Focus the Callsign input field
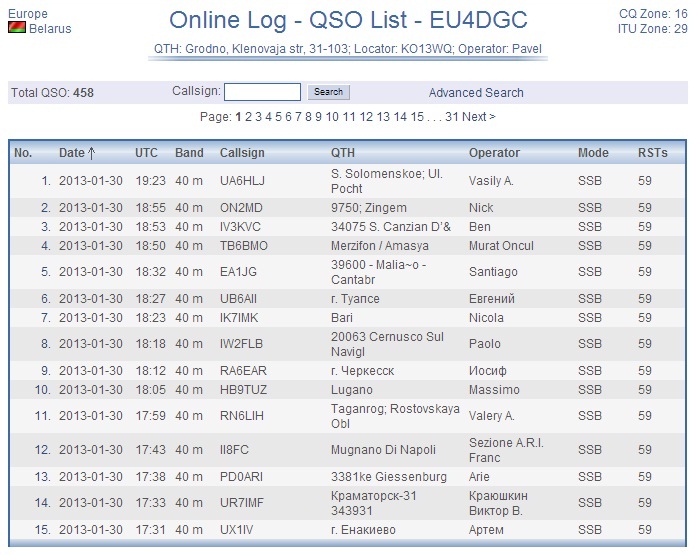695x555 pixels. (x=262, y=92)
